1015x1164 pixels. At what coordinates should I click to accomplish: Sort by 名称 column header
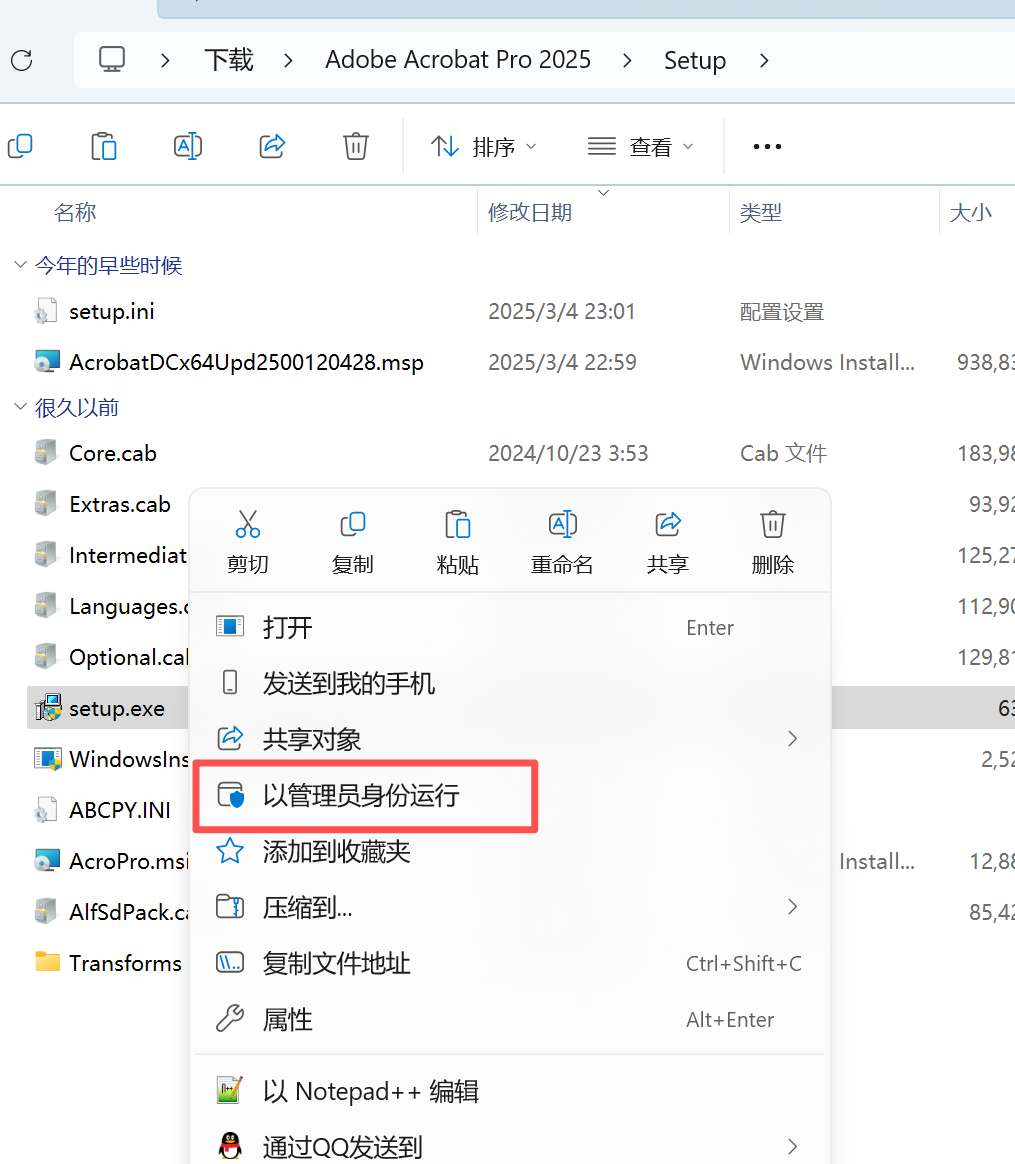75,212
